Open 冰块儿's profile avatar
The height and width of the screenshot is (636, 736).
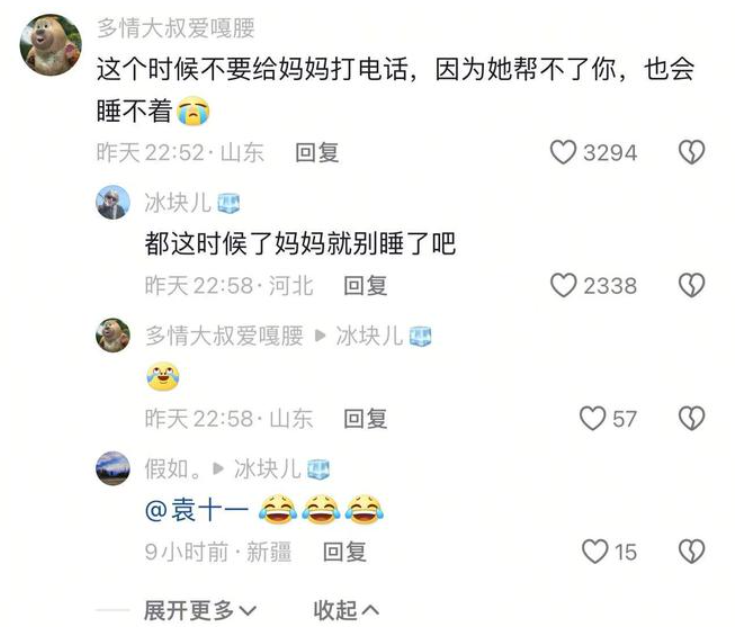point(113,202)
